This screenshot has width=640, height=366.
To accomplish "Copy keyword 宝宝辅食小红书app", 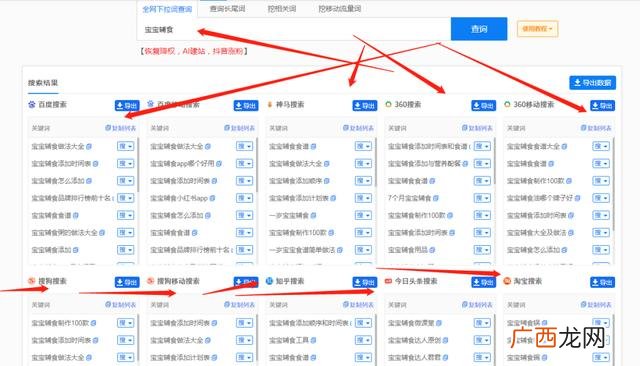I will pos(212,198).
